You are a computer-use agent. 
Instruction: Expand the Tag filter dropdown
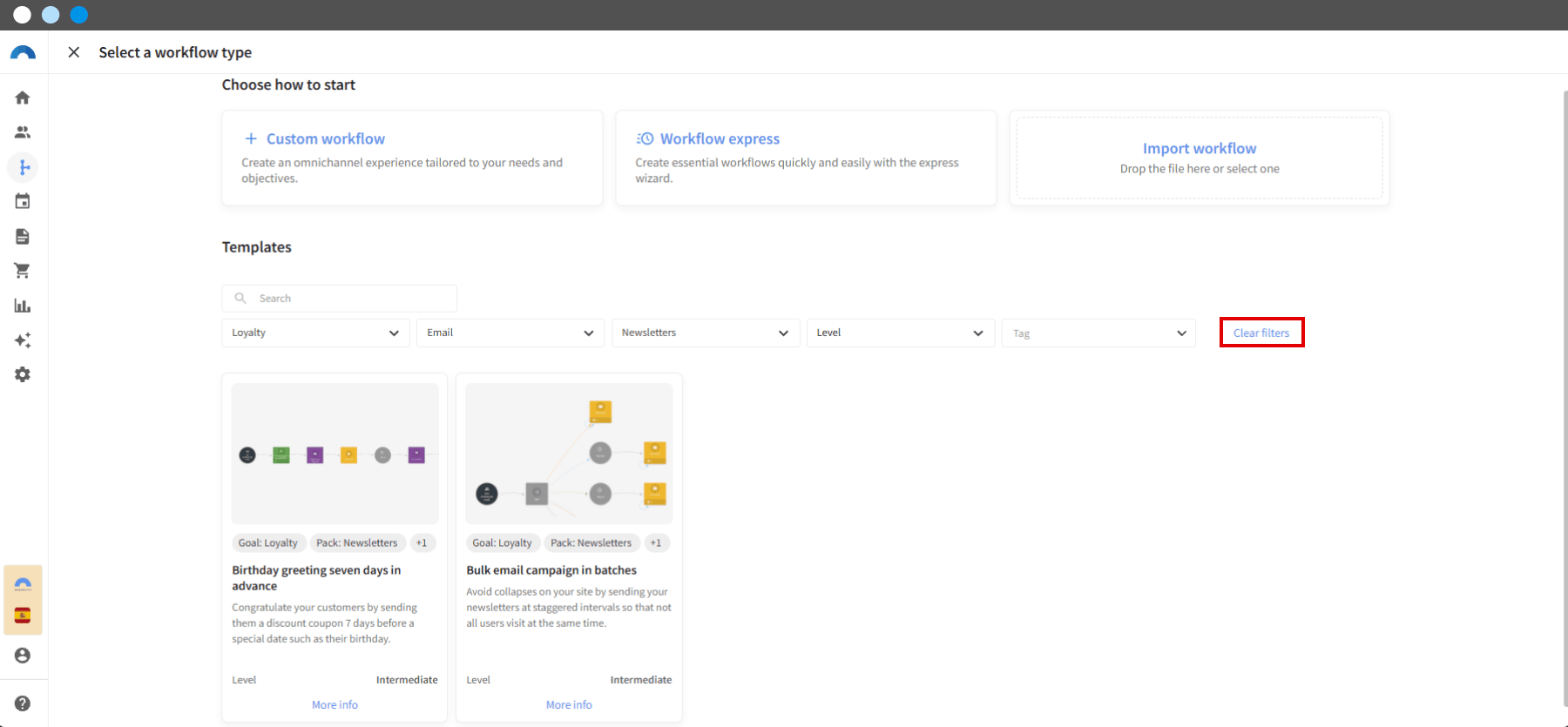coord(1098,333)
